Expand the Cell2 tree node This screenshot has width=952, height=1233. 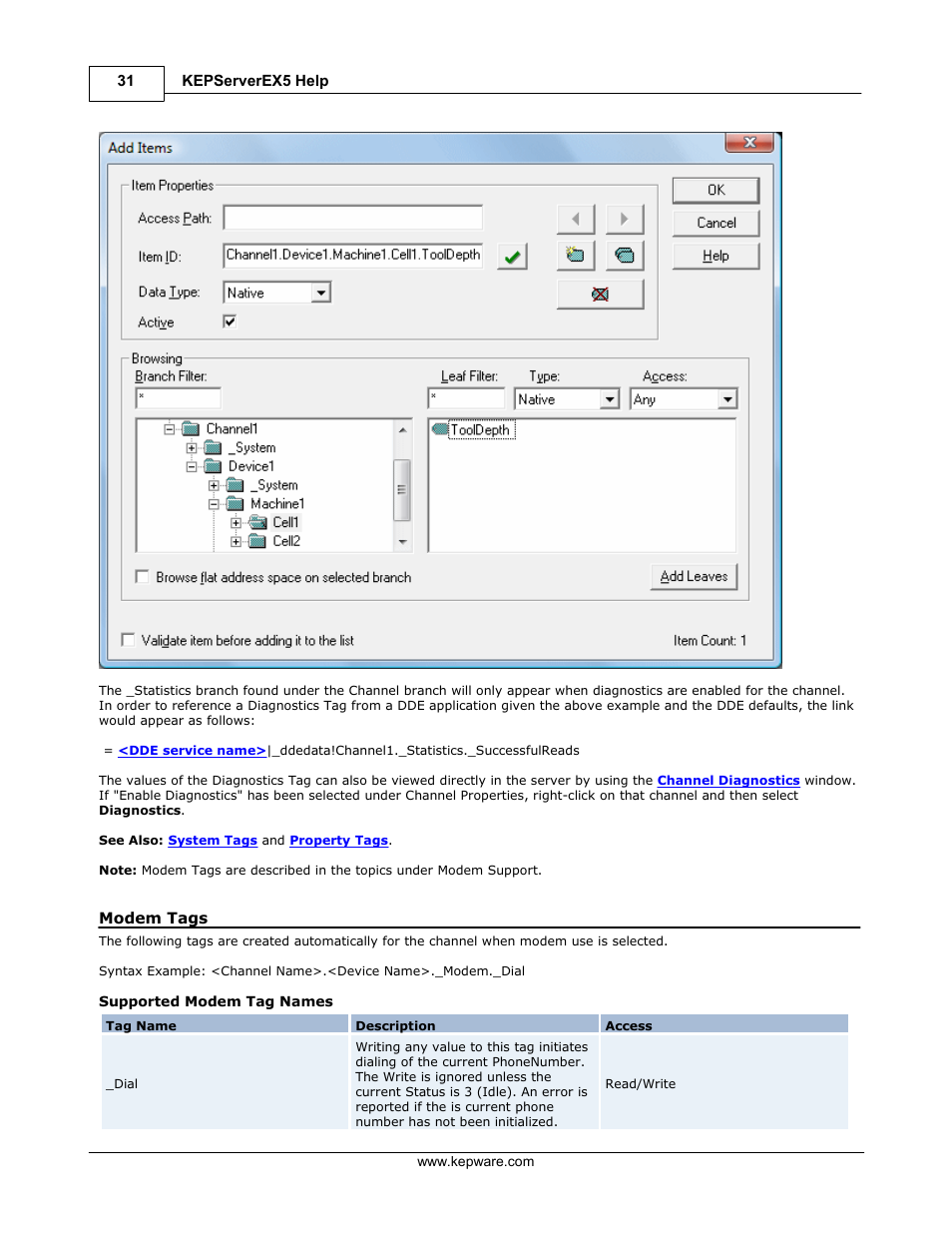(x=236, y=542)
